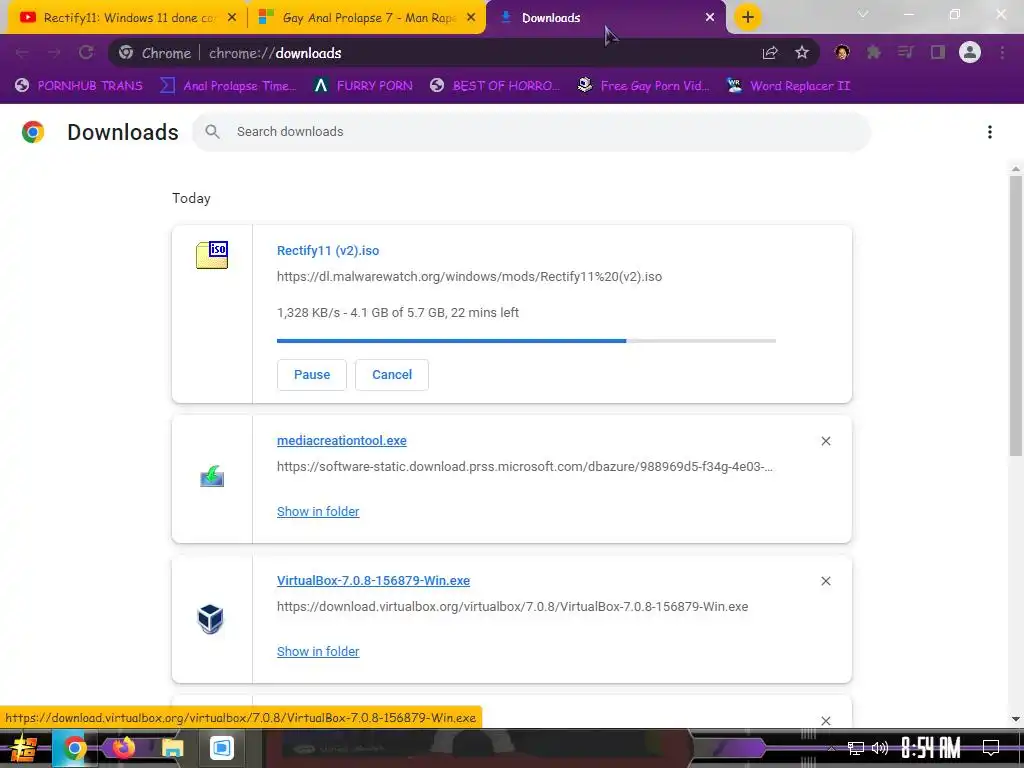Image resolution: width=1024 pixels, height=768 pixels.
Task: Click the scrollbar up arrow
Action: [1016, 168]
